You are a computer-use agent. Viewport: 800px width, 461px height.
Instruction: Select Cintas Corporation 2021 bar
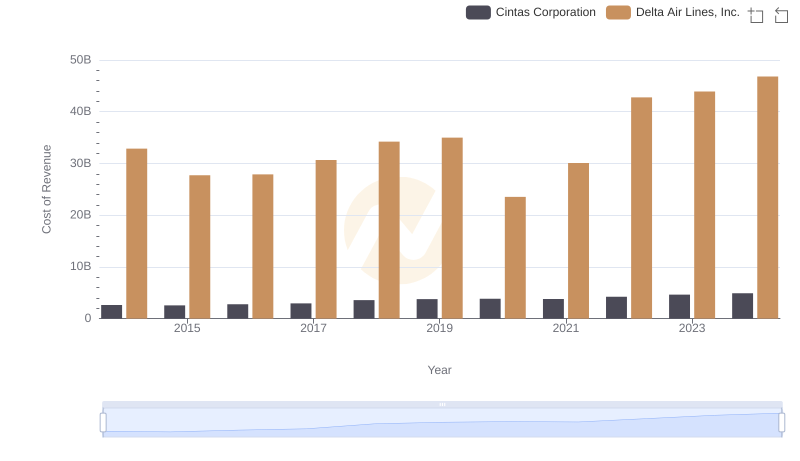pos(554,309)
